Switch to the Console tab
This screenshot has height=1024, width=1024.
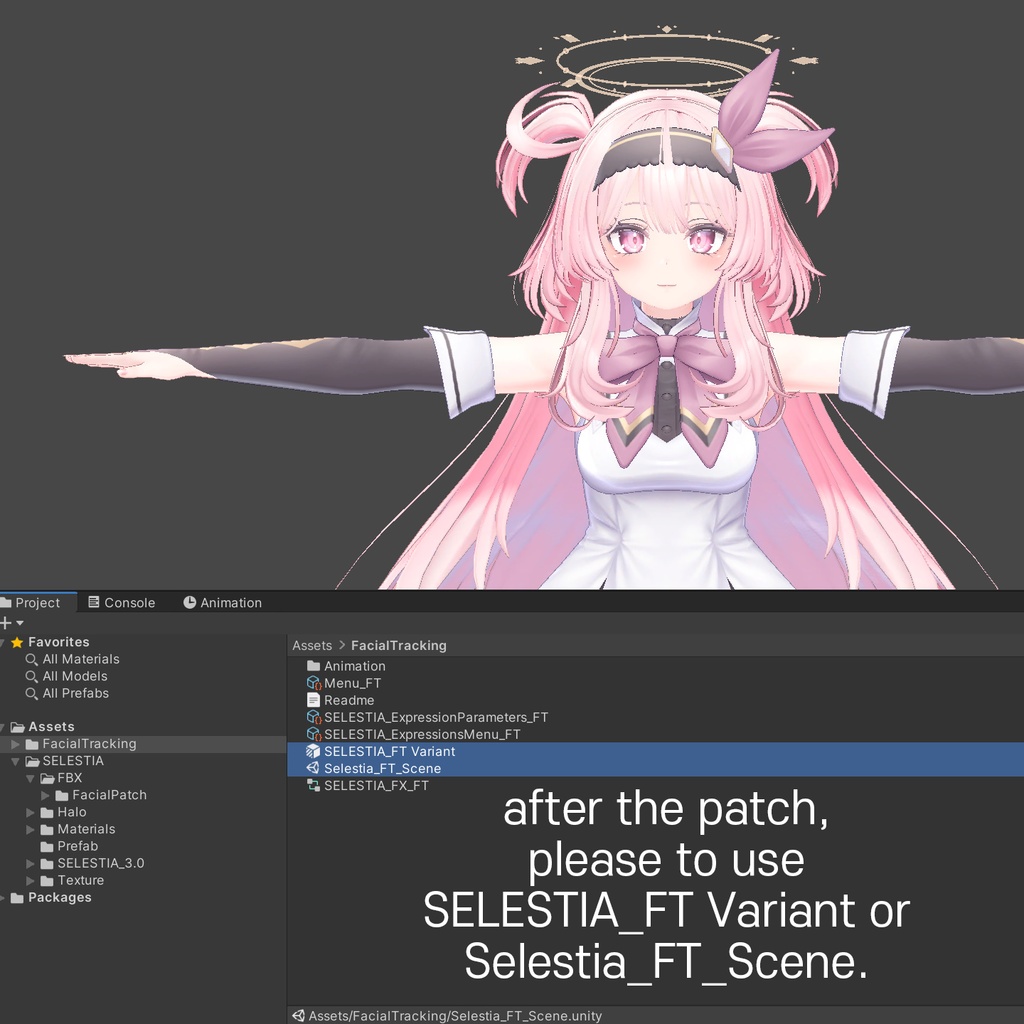(123, 602)
